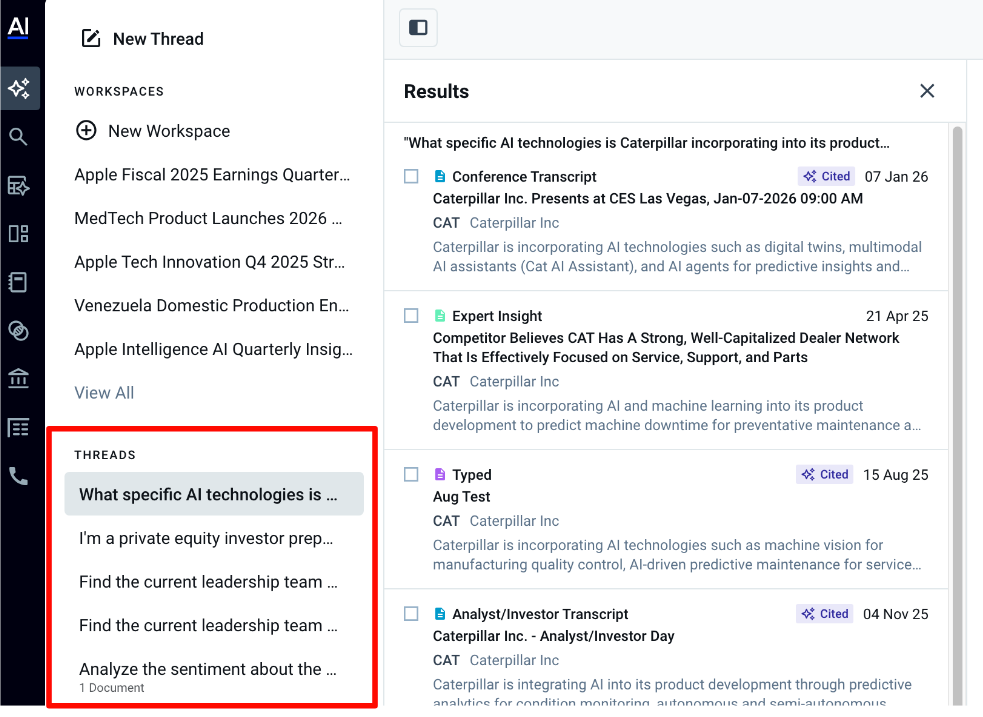Open the private equity investor thread
983x717 pixels.
click(207, 538)
